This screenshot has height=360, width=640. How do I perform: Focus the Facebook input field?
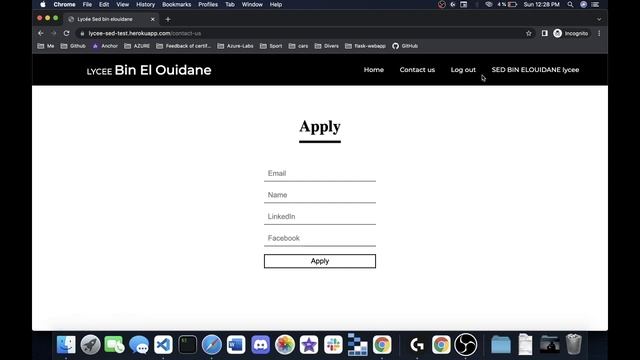click(x=320, y=238)
